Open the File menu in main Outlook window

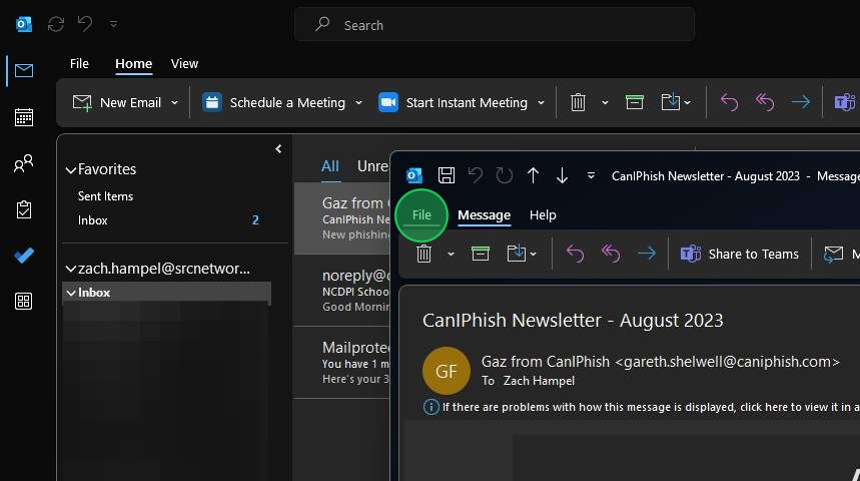coord(79,64)
